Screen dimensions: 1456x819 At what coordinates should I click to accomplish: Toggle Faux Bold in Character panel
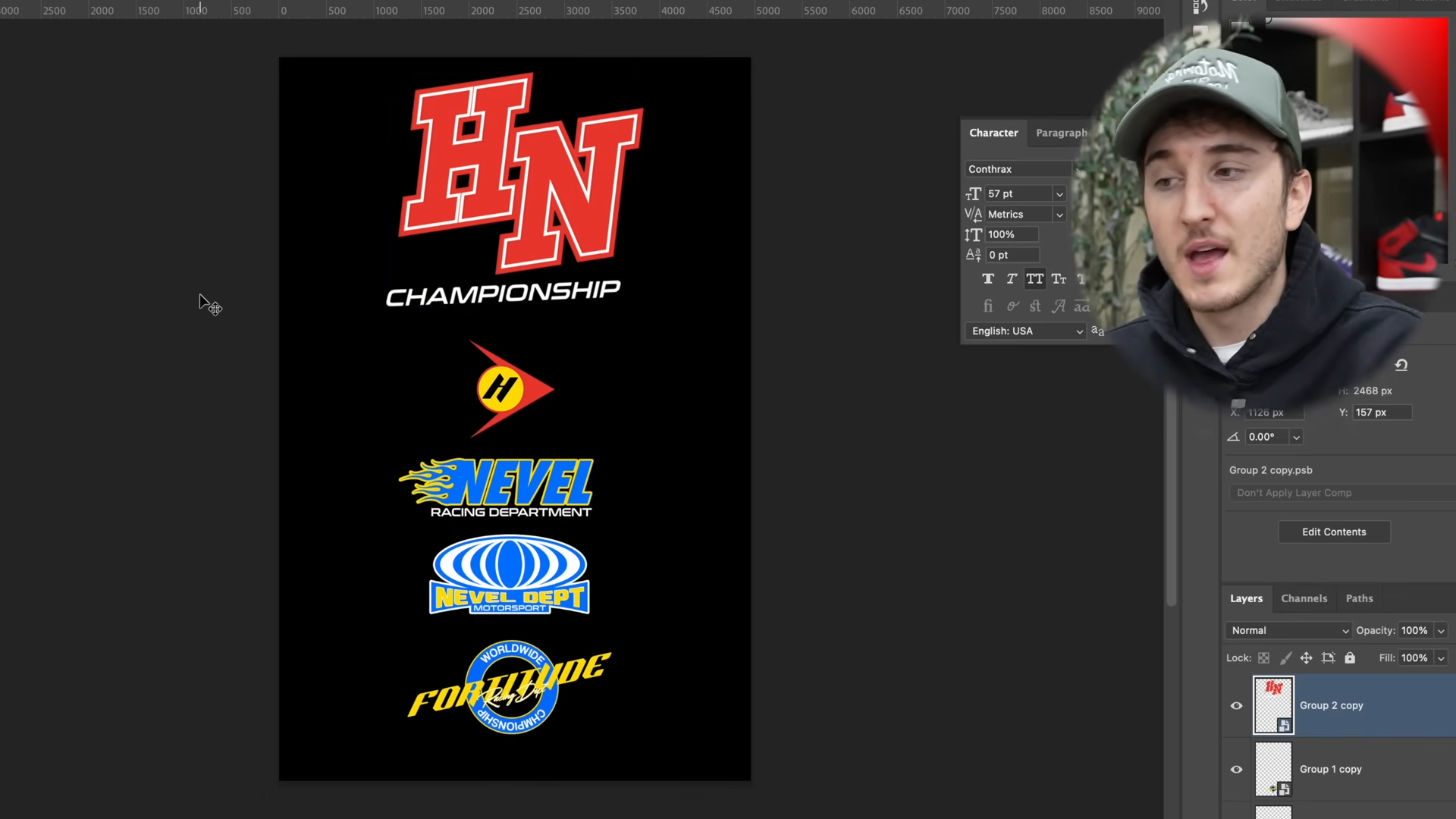pyautogui.click(x=988, y=279)
